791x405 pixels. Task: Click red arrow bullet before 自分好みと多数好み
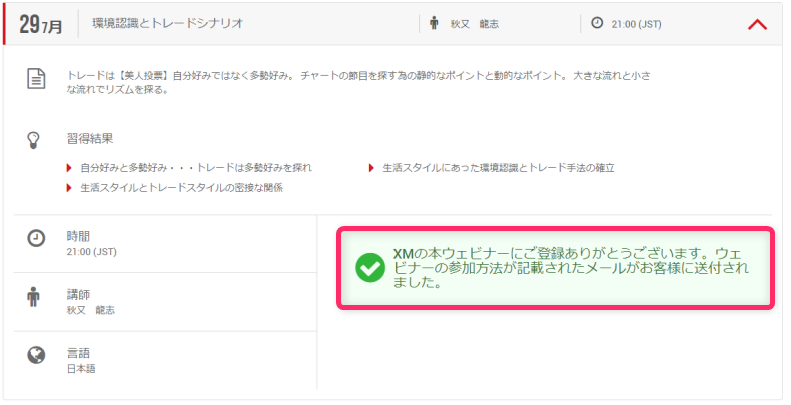coord(69,168)
